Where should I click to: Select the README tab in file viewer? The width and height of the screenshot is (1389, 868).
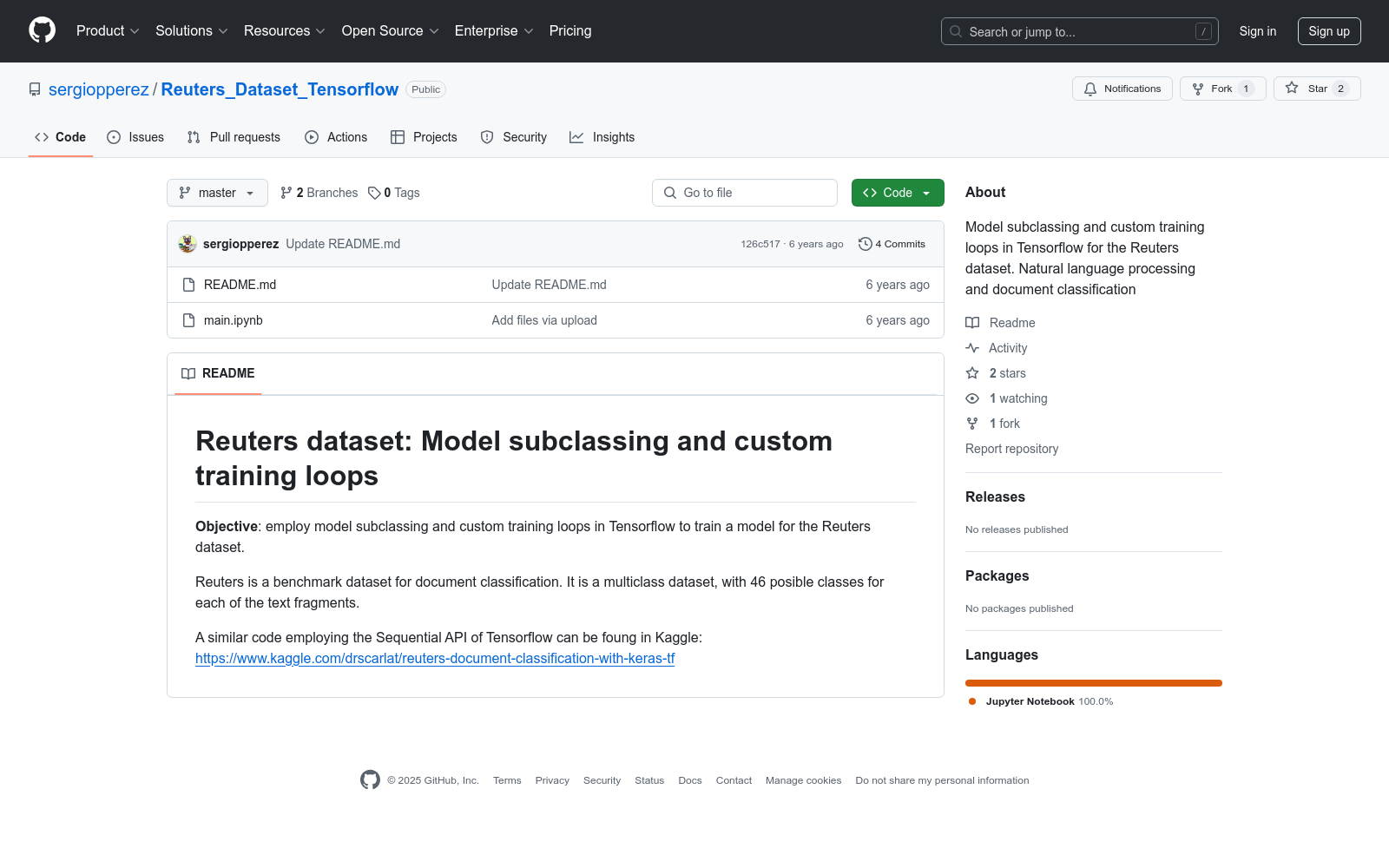218,373
